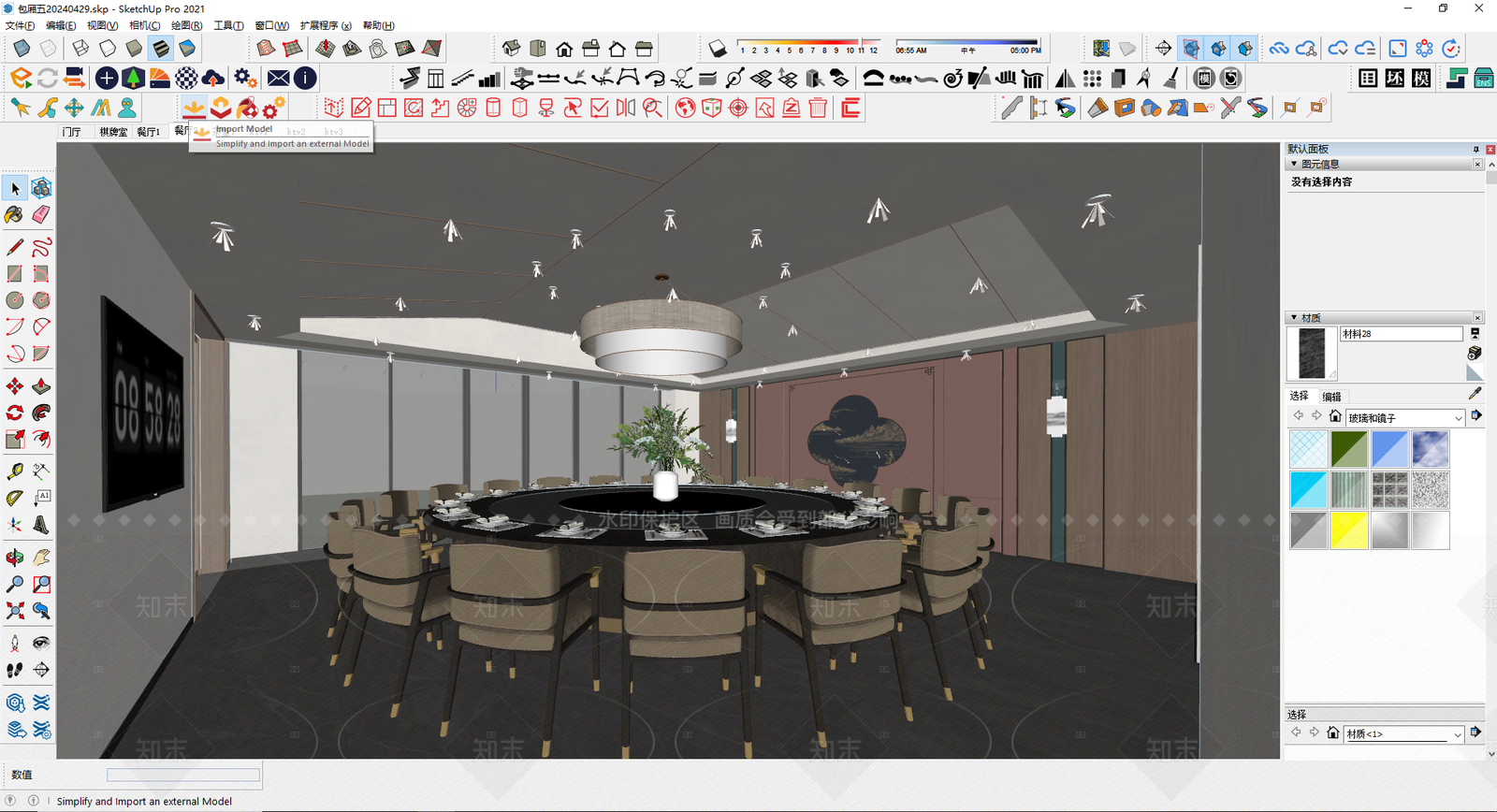Choose the Rotate tool
The image size is (1497, 812).
(x=15, y=413)
